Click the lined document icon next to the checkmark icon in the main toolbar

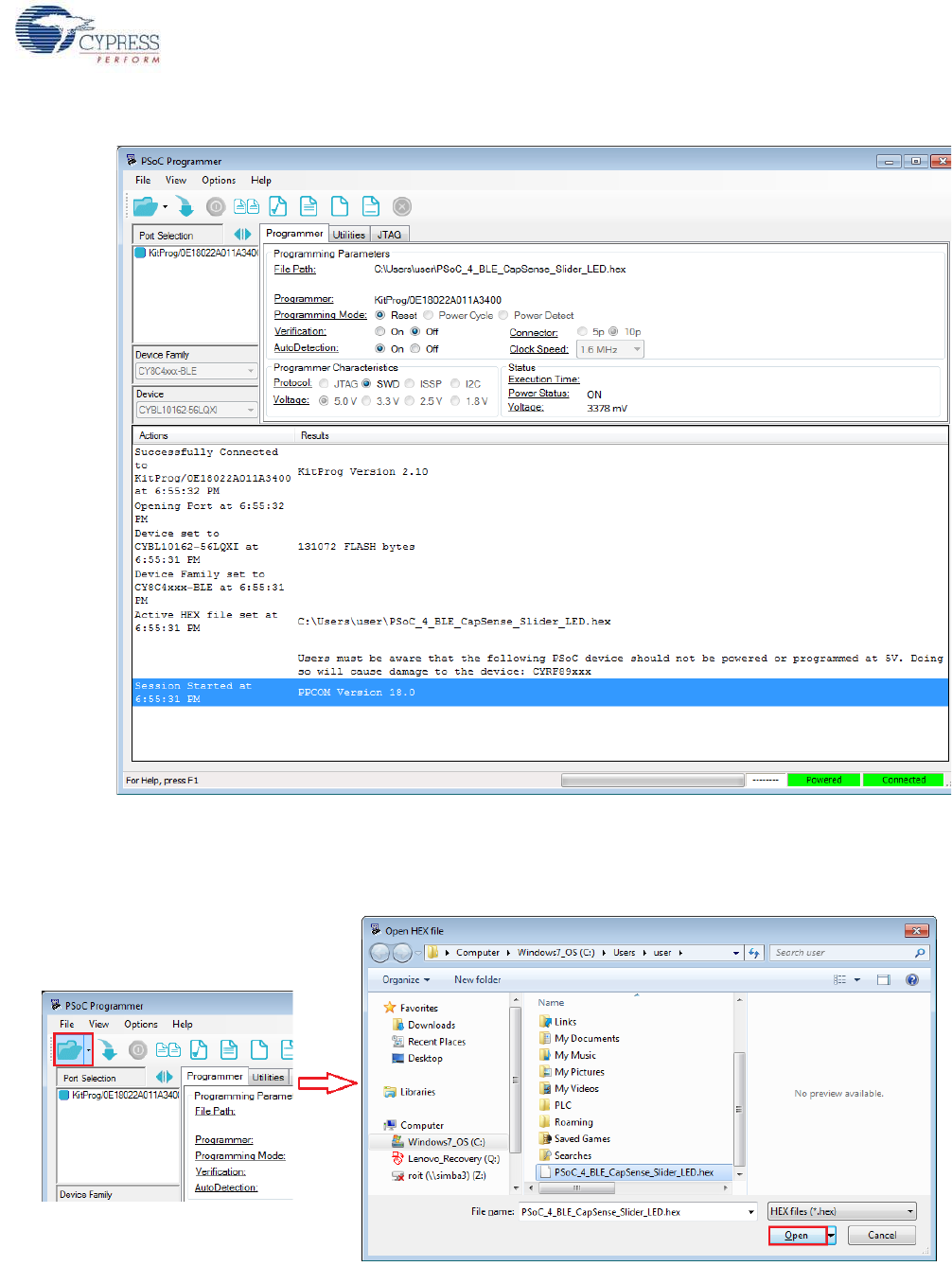click(309, 206)
